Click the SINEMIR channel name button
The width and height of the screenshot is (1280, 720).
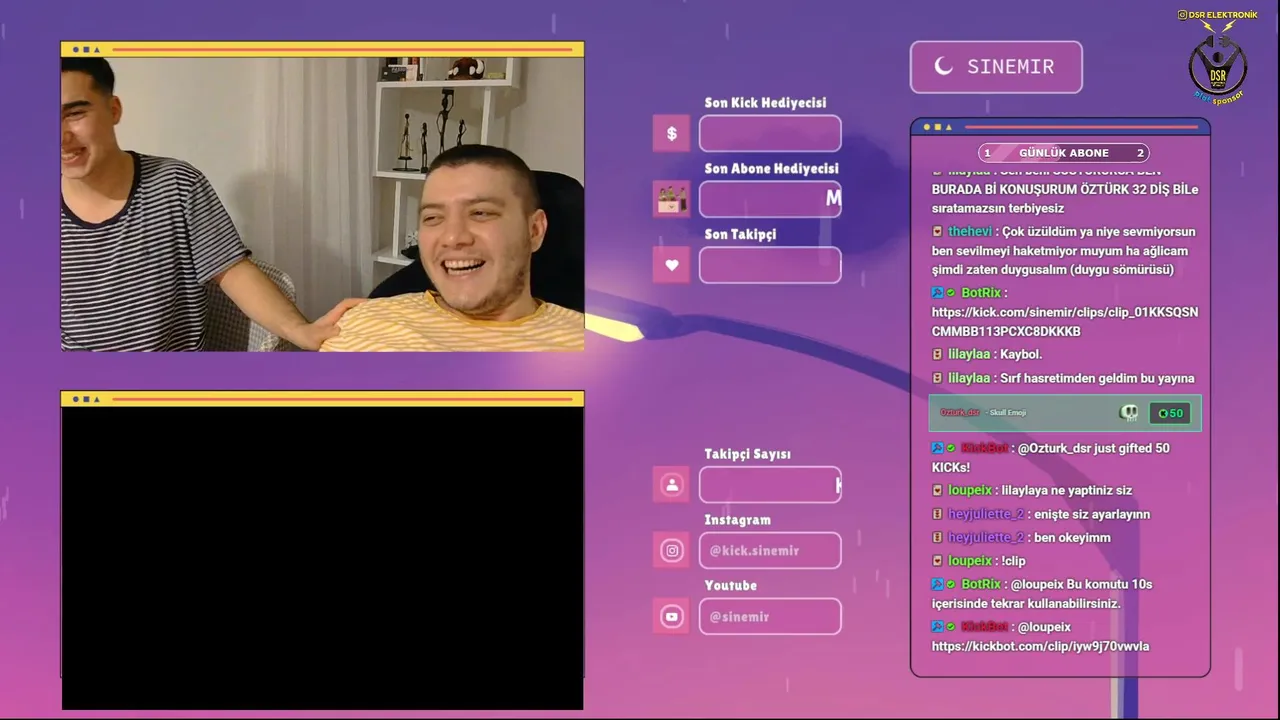(996, 67)
